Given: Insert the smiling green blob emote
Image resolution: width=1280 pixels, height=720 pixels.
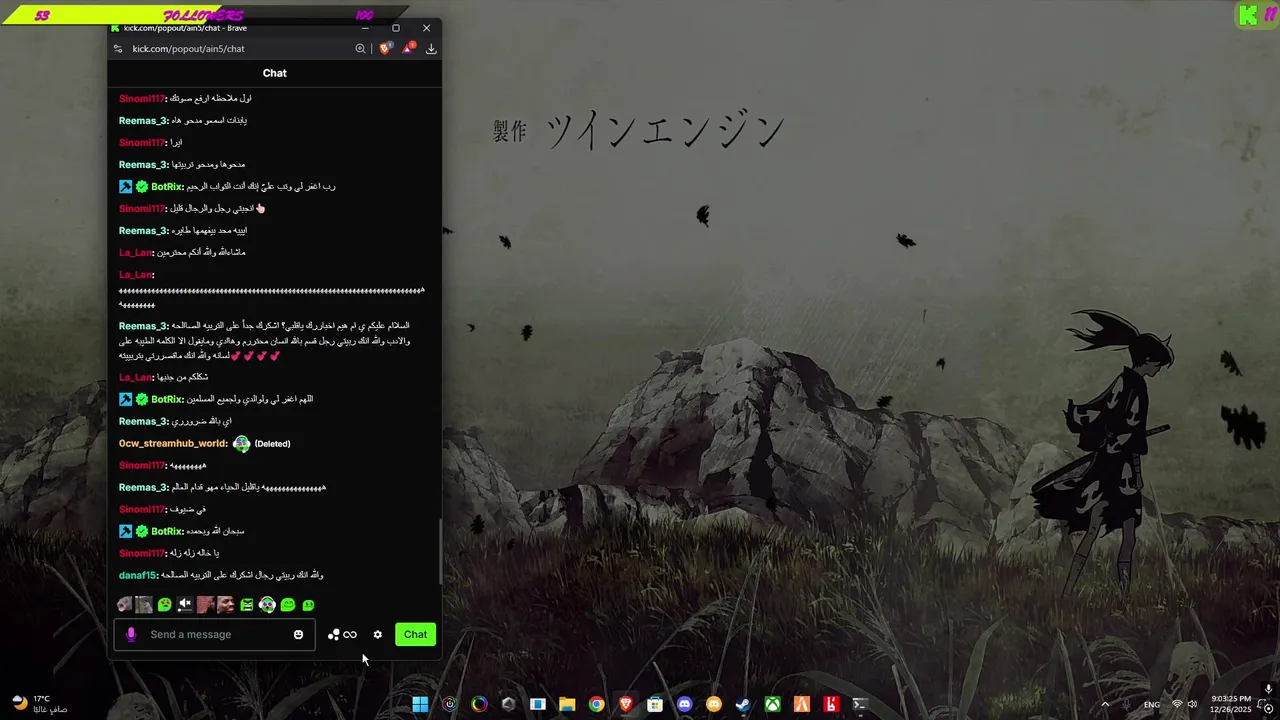Looking at the screenshot, I should (288, 604).
